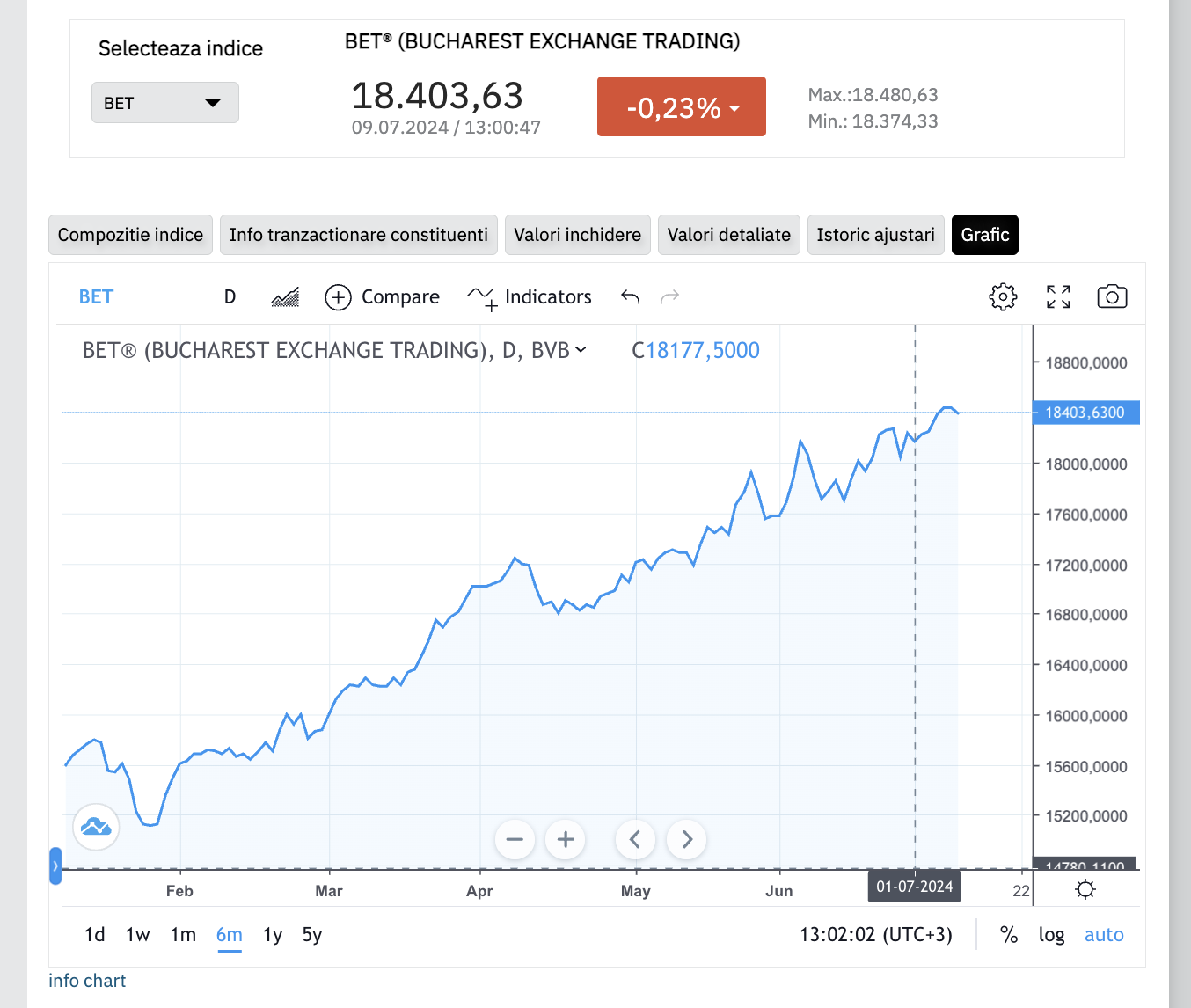Toggle fullscreen chart mode
The image size is (1191, 1008).
pos(1058,296)
